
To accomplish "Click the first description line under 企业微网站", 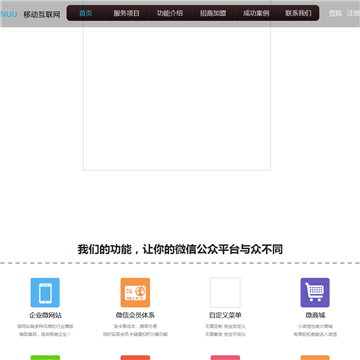I will coord(45,326).
